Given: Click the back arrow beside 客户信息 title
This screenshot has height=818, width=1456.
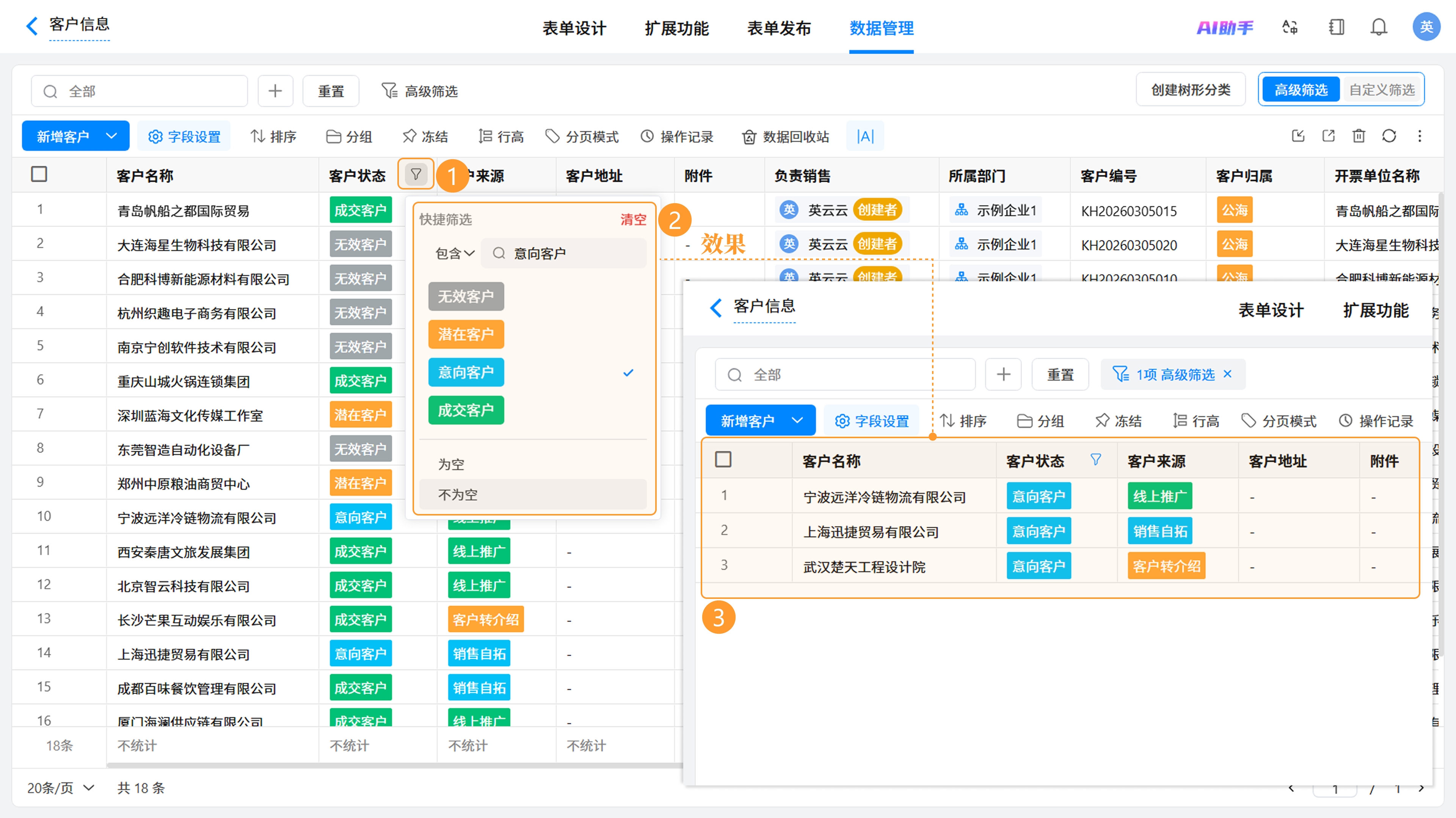Looking at the screenshot, I should (x=32, y=25).
